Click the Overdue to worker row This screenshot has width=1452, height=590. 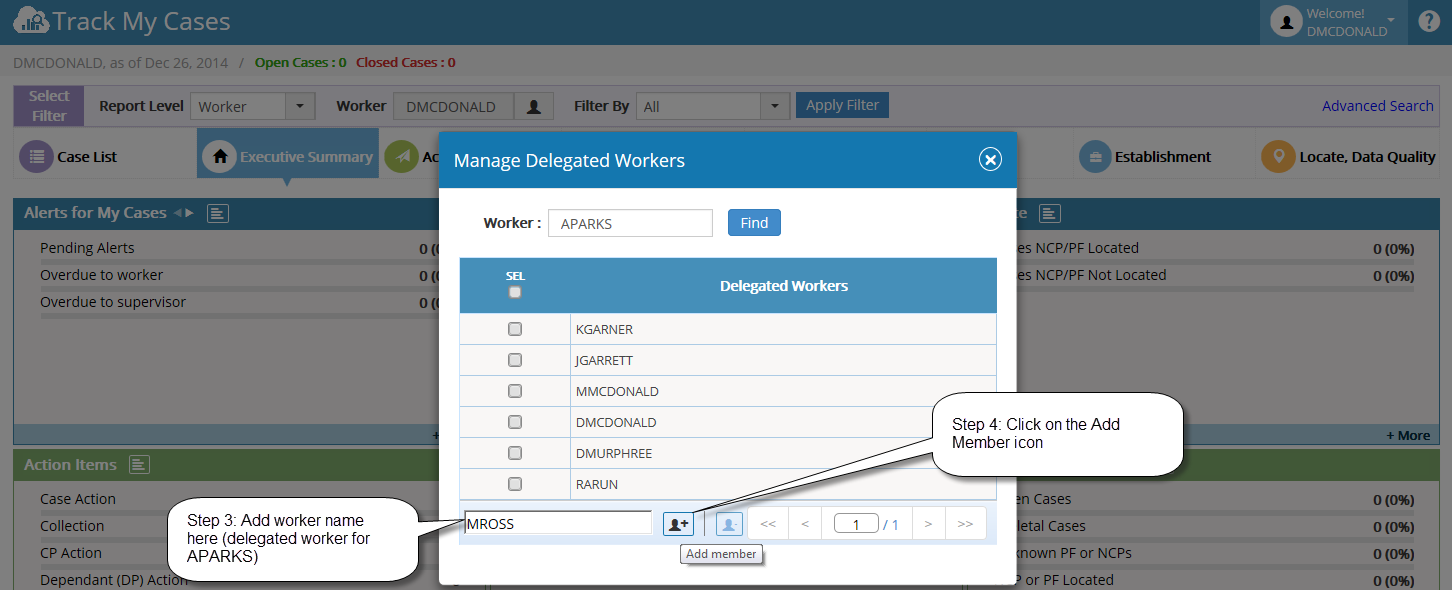point(101,275)
